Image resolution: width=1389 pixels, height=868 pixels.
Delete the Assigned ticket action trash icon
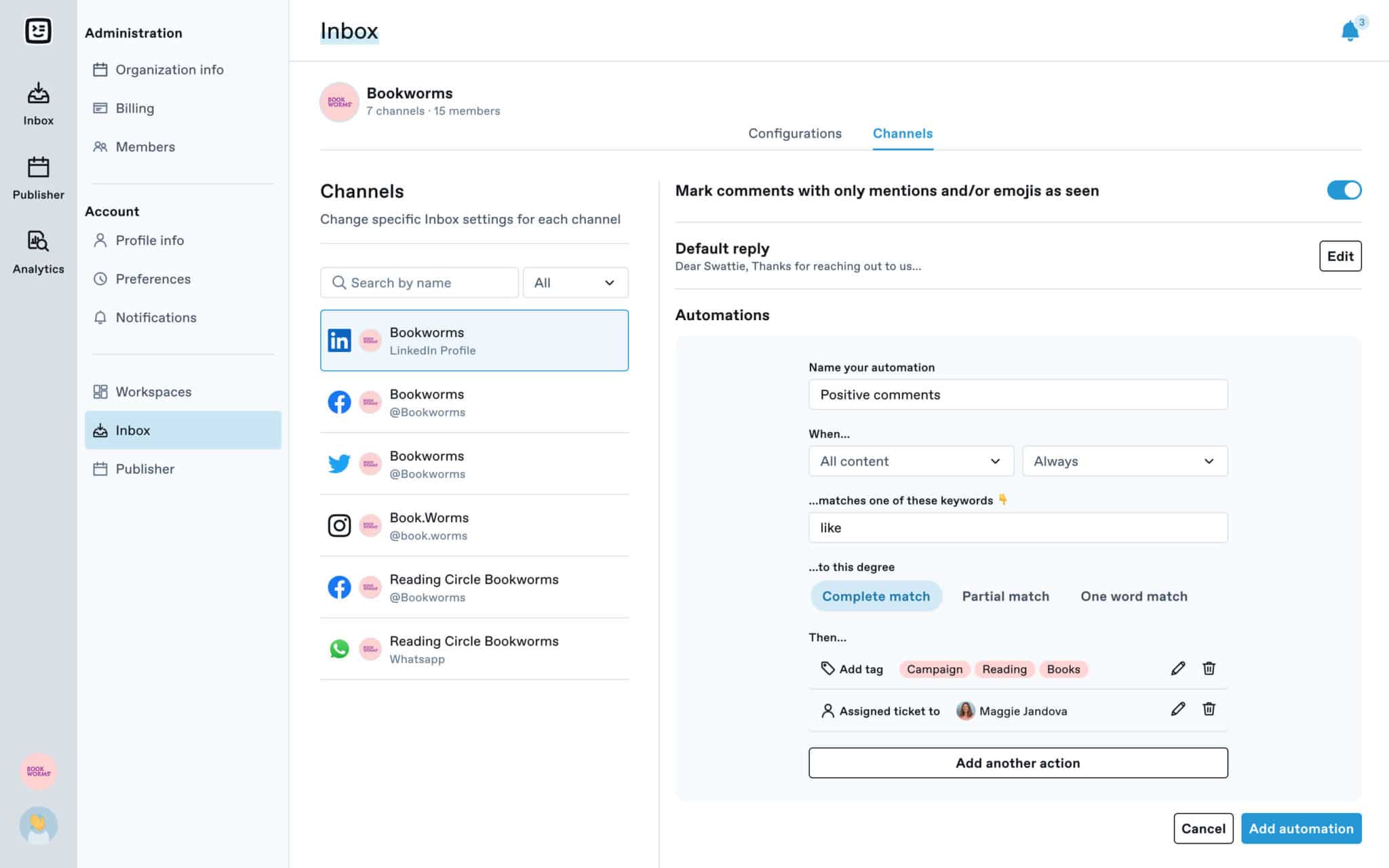pos(1209,709)
